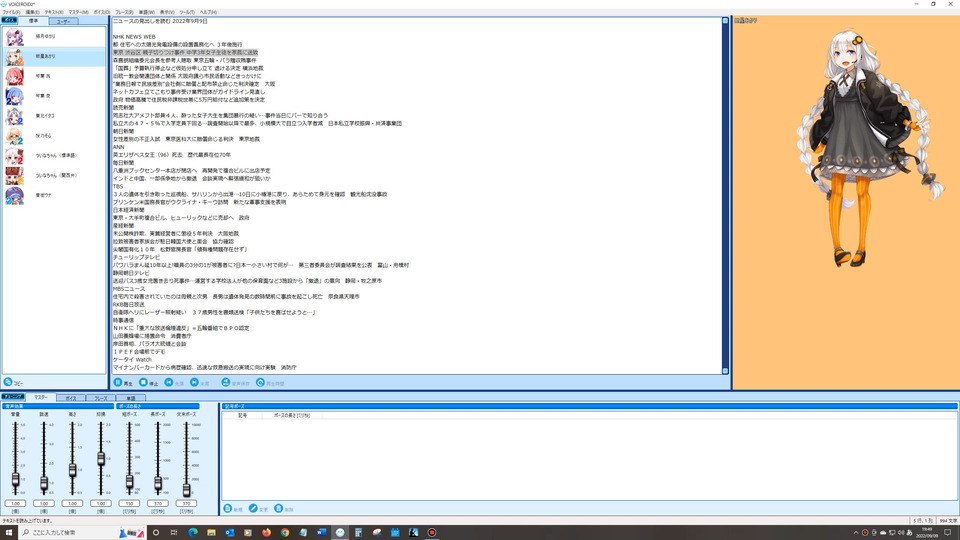Select ついなちゃん（関西弁） voice avatar

tap(14, 175)
